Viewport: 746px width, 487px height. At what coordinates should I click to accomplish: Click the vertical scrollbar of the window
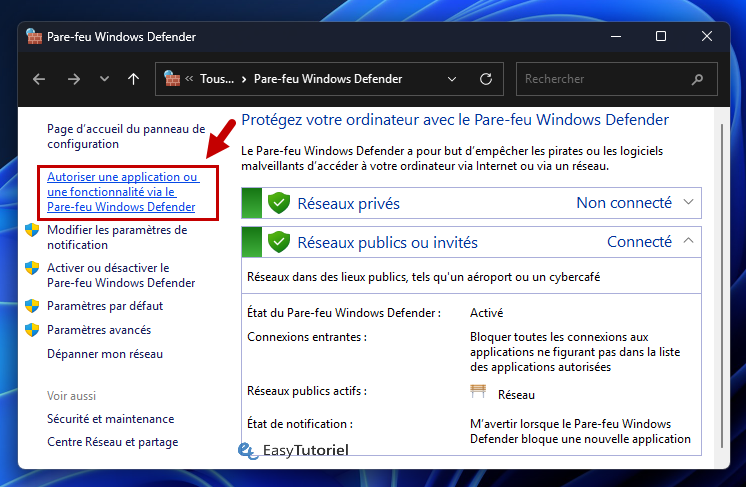[722, 285]
